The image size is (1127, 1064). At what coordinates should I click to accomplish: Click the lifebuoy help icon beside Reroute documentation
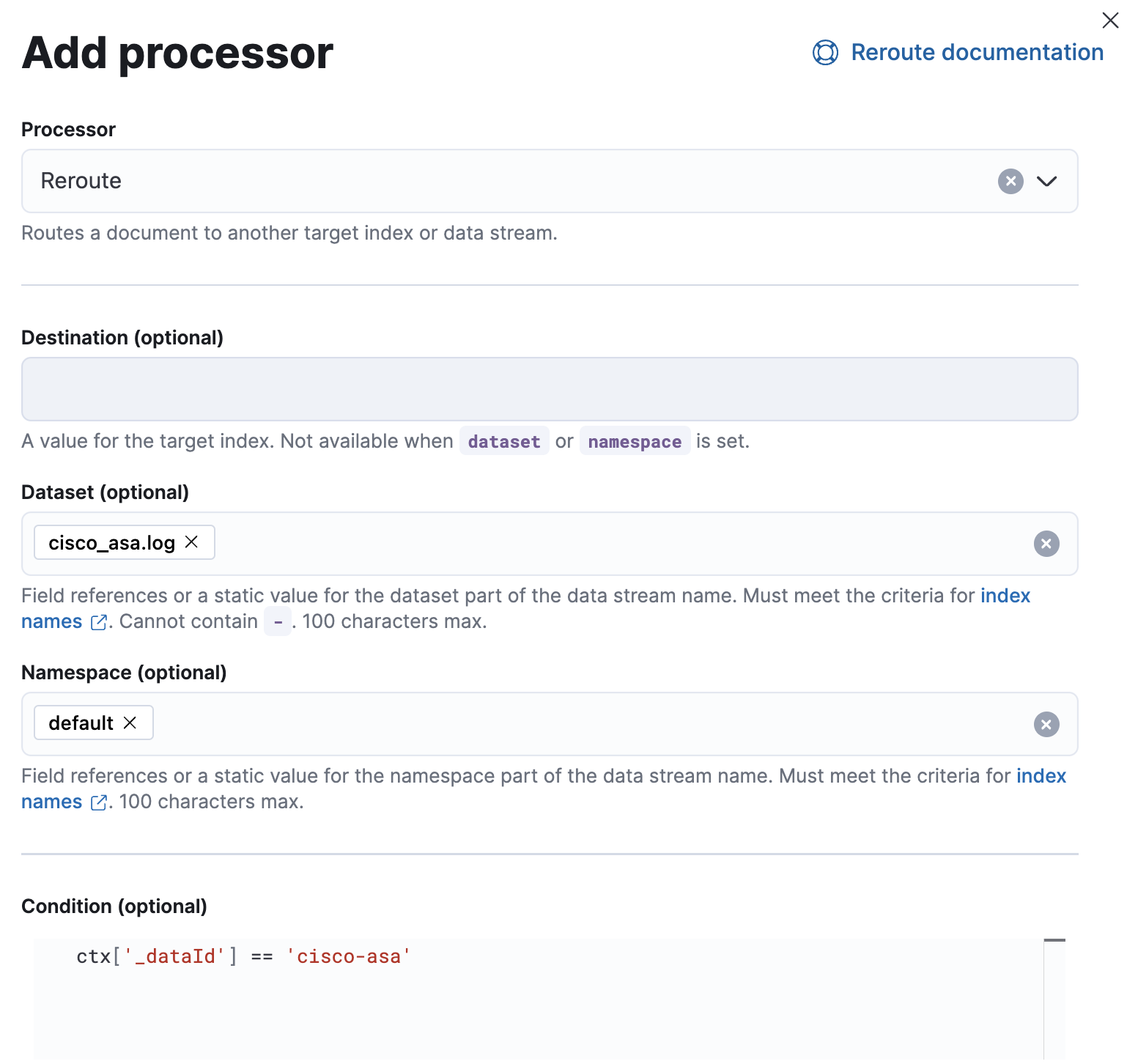pyautogui.click(x=825, y=53)
